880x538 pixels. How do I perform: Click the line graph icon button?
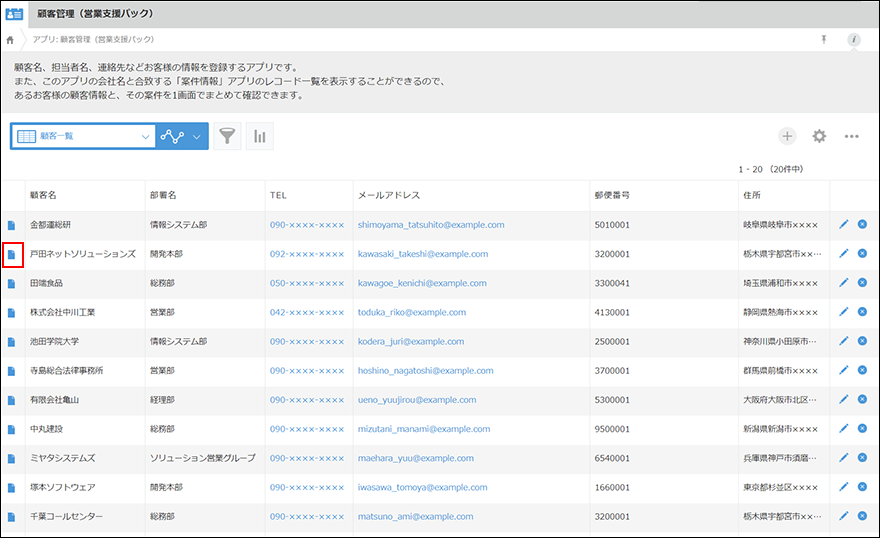point(172,136)
